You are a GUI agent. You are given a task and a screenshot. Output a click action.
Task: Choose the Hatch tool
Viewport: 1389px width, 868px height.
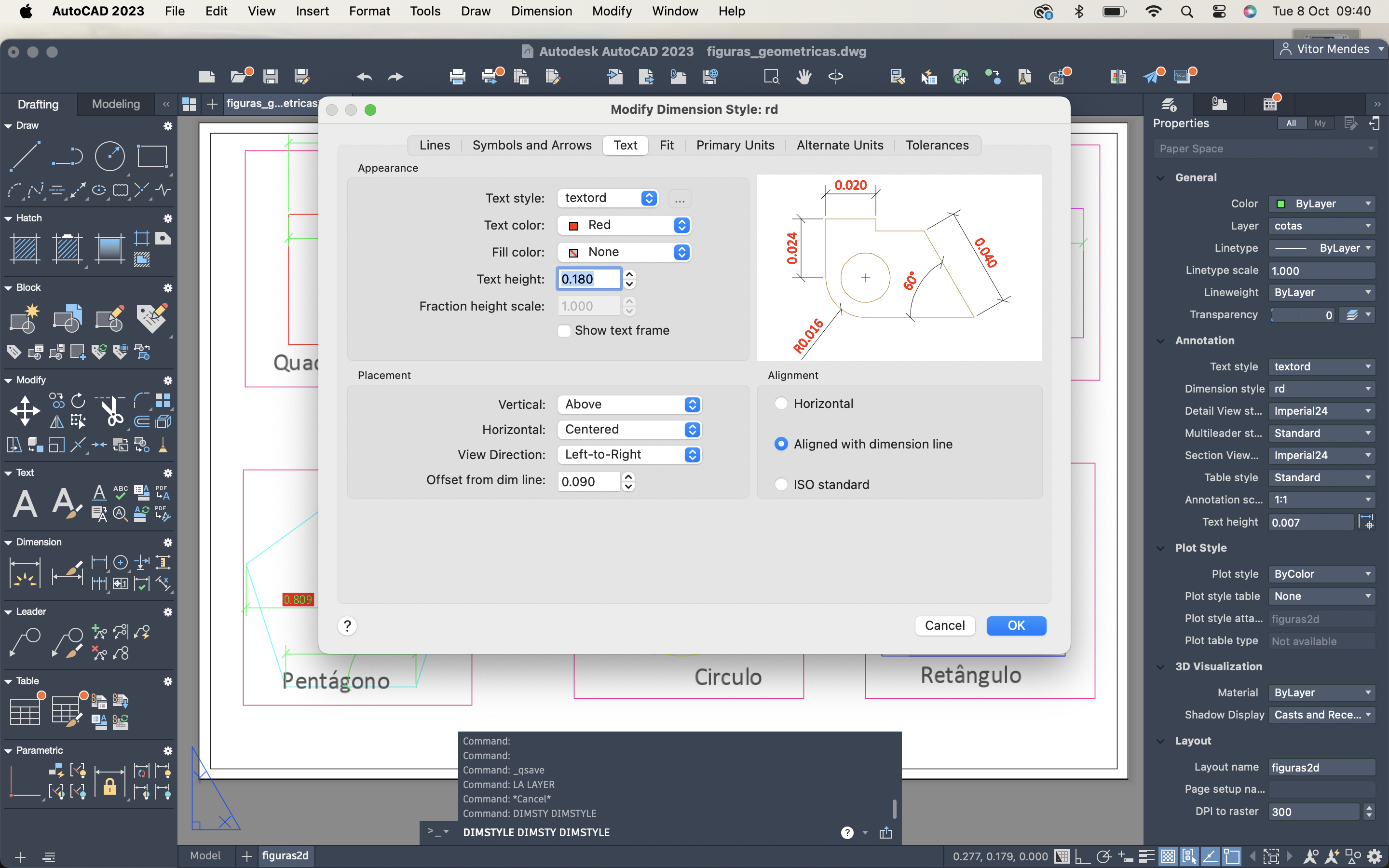(x=25, y=249)
